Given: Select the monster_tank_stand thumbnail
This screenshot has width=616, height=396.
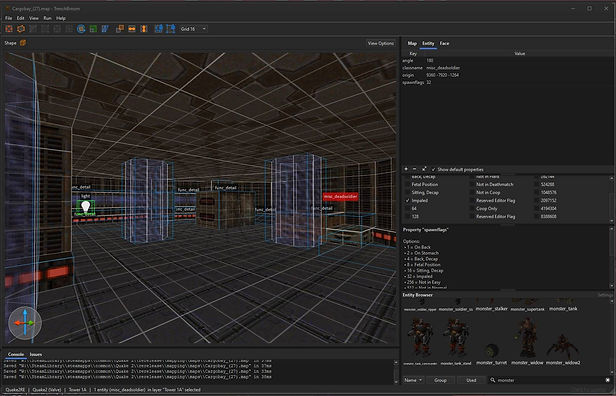Looking at the screenshot, I should [x=456, y=341].
